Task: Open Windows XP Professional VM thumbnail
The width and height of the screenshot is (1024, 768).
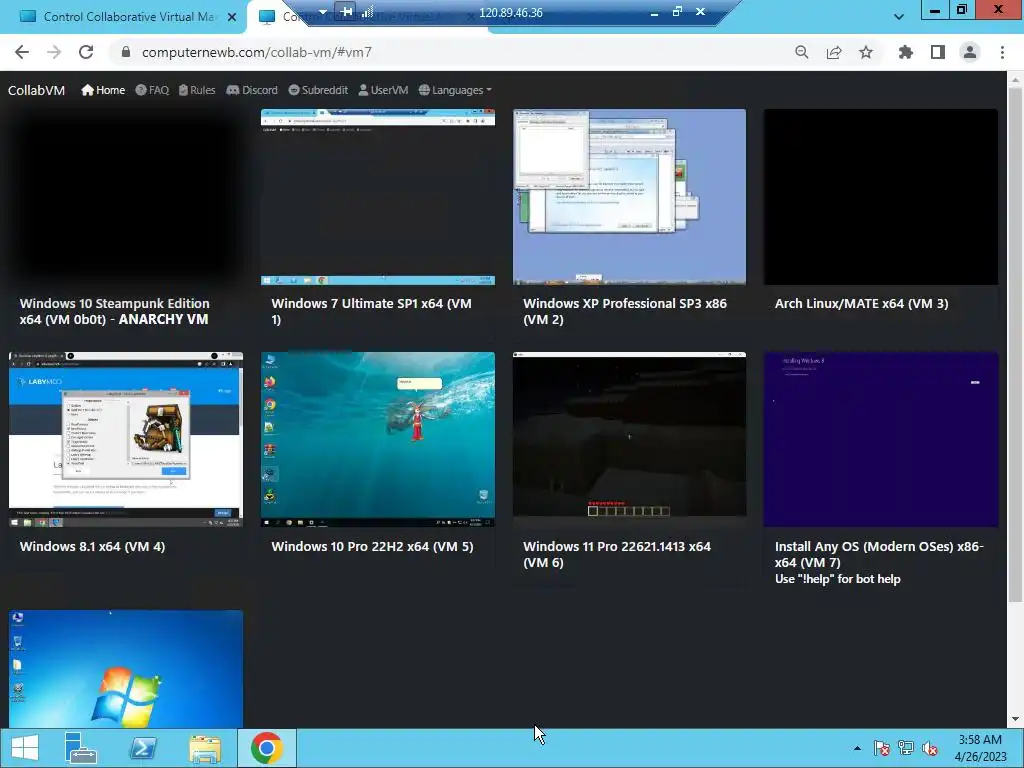Action: point(630,197)
